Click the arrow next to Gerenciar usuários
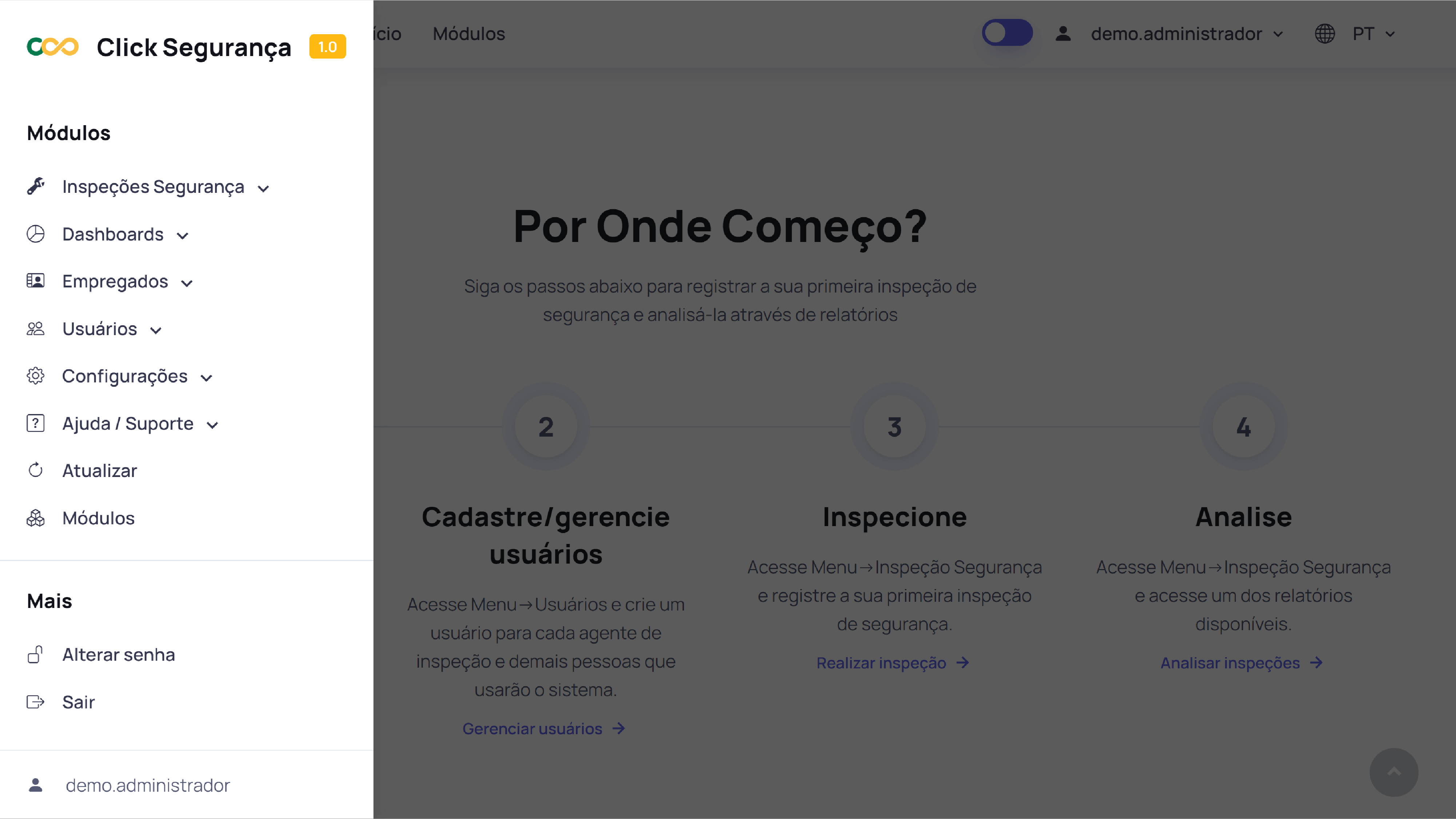 point(618,729)
